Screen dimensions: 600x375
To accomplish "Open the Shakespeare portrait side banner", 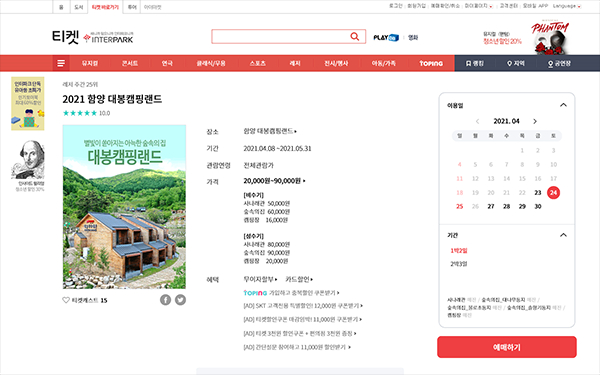I will [28, 166].
